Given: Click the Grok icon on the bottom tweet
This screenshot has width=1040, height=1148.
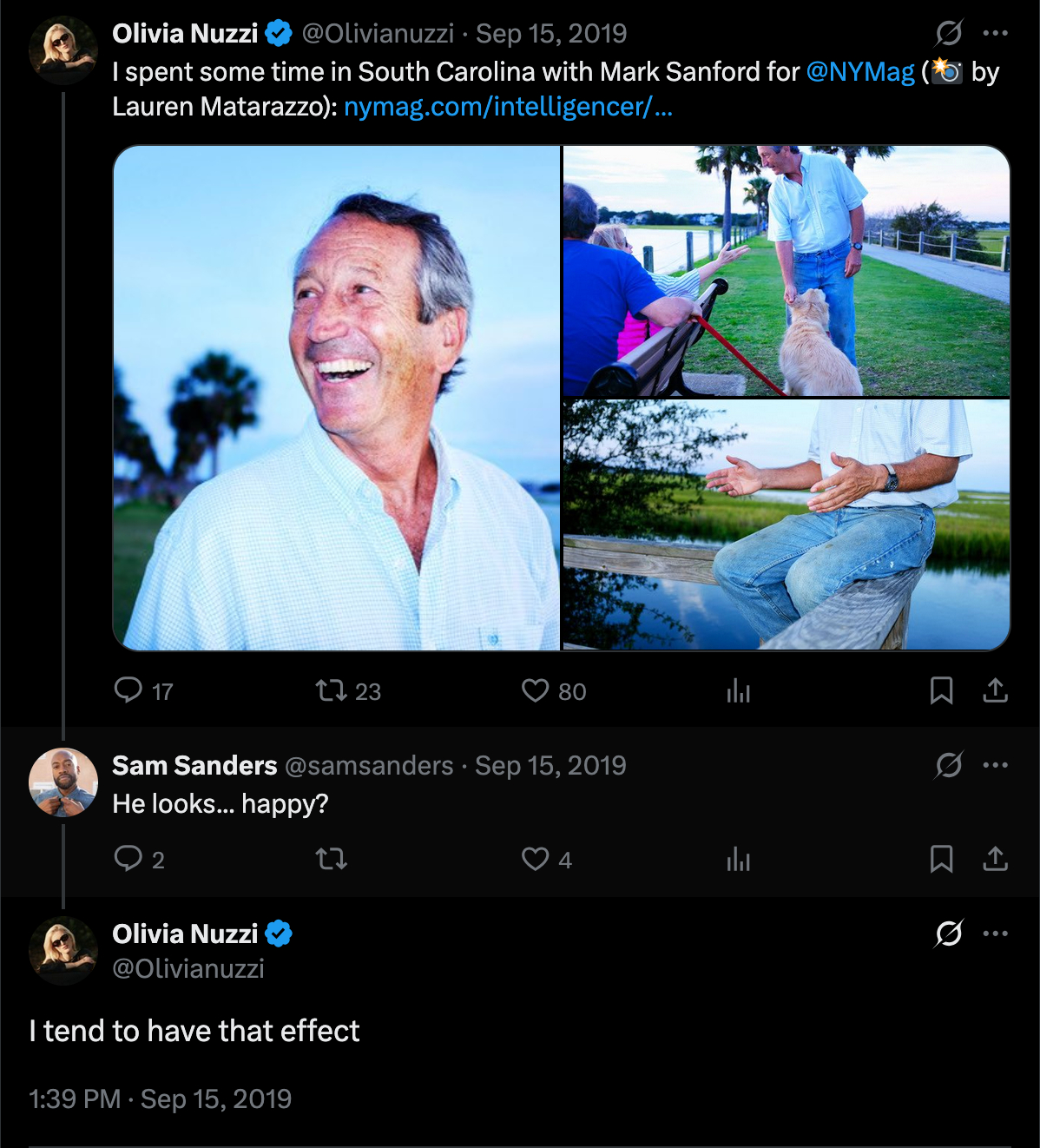Looking at the screenshot, I should point(948,934).
